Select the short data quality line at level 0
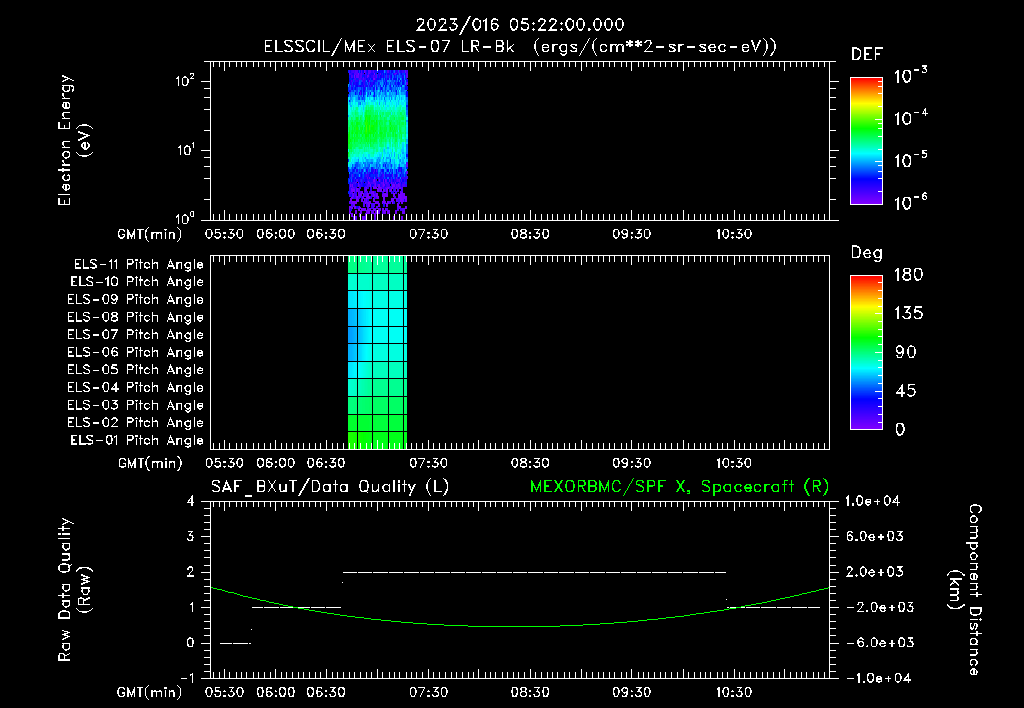The image size is (1024, 708). point(235,643)
